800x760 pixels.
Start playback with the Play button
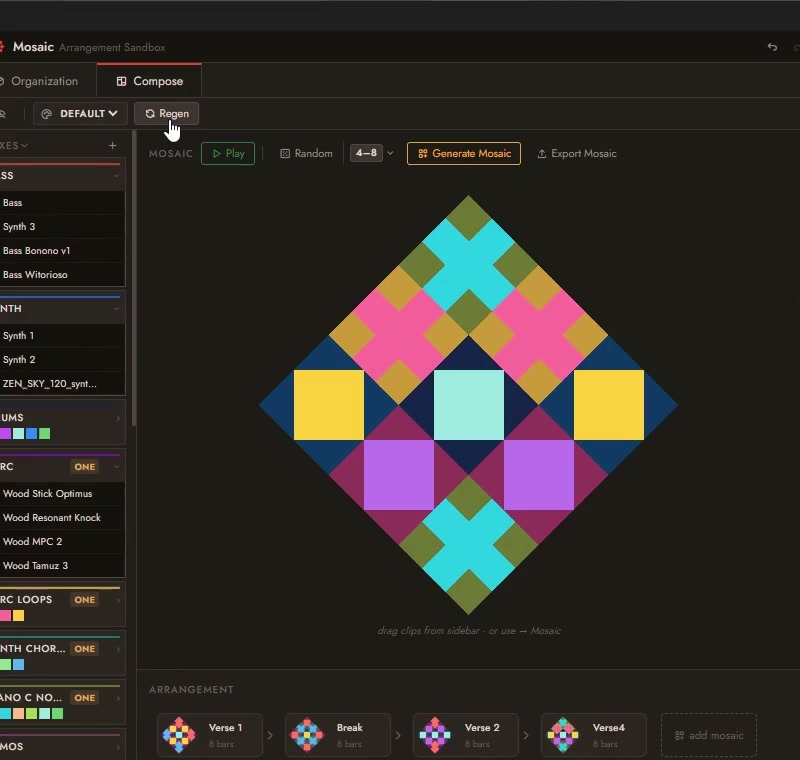[228, 154]
